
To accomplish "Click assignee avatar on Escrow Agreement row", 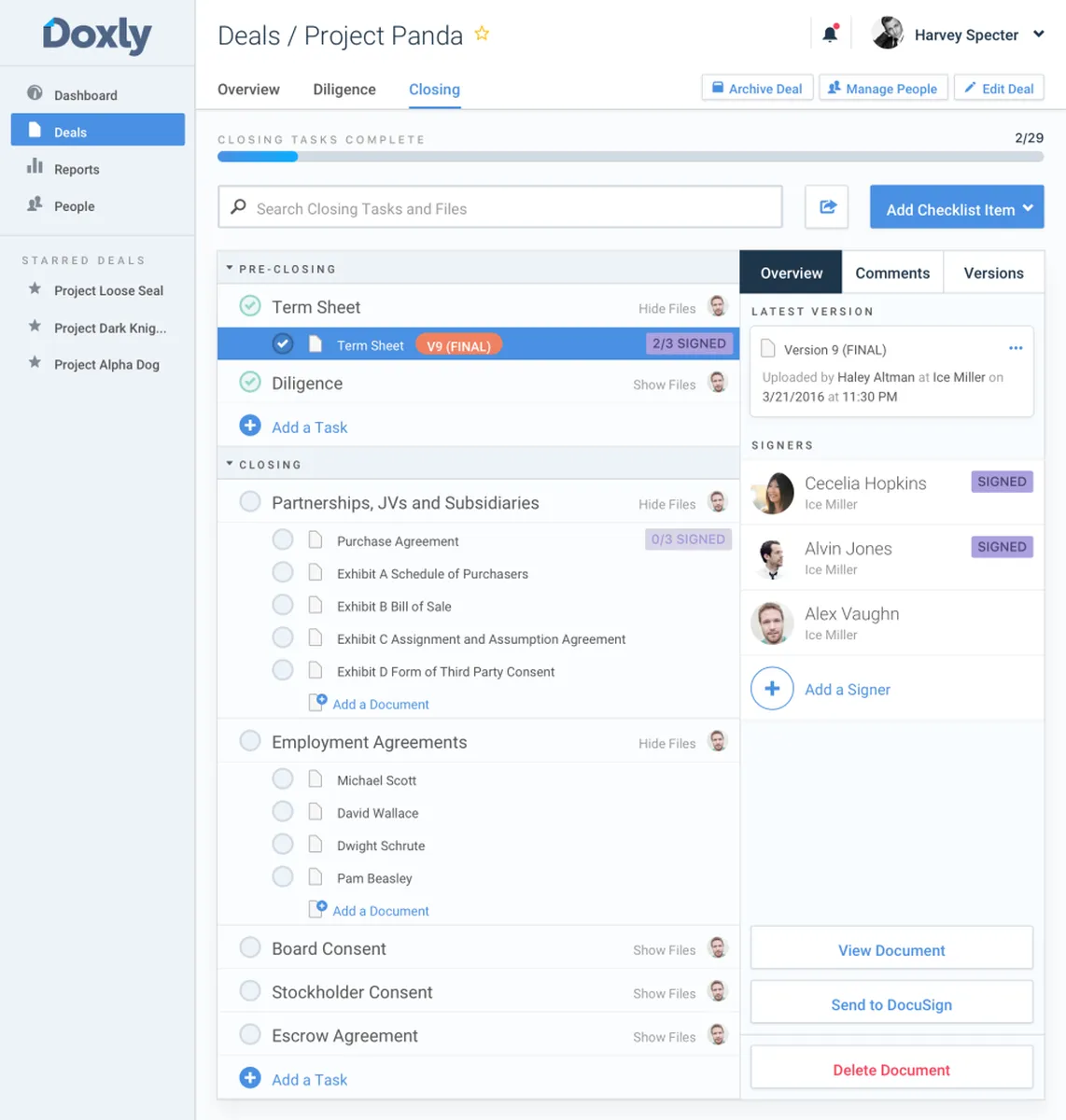I will coord(718,1034).
